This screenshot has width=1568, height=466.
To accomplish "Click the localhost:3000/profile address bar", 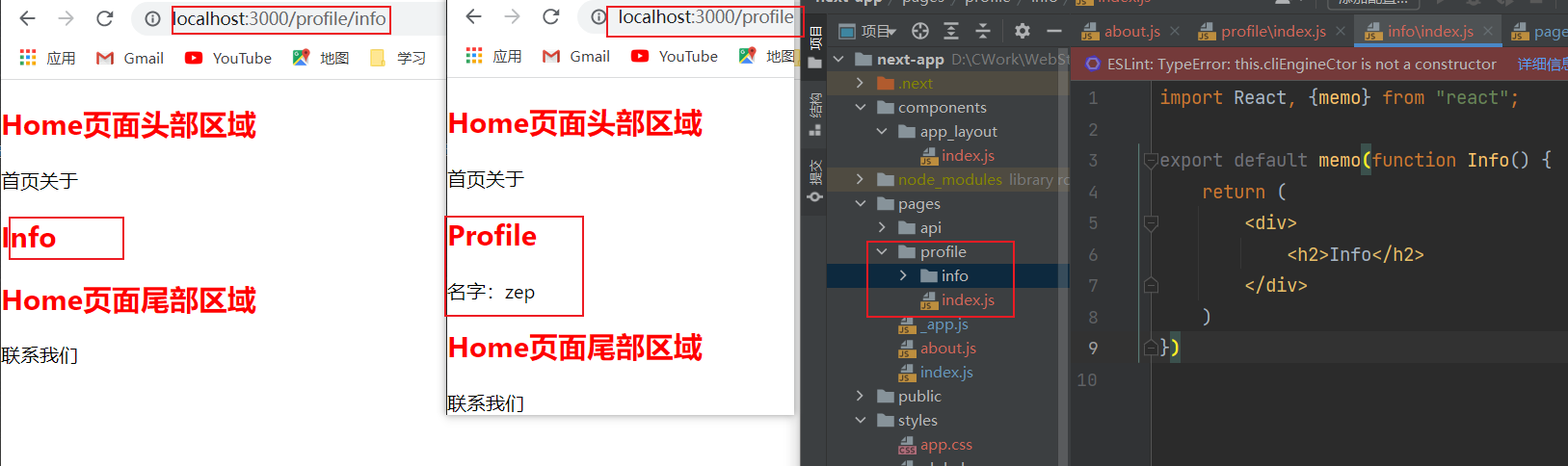I will click(705, 16).
